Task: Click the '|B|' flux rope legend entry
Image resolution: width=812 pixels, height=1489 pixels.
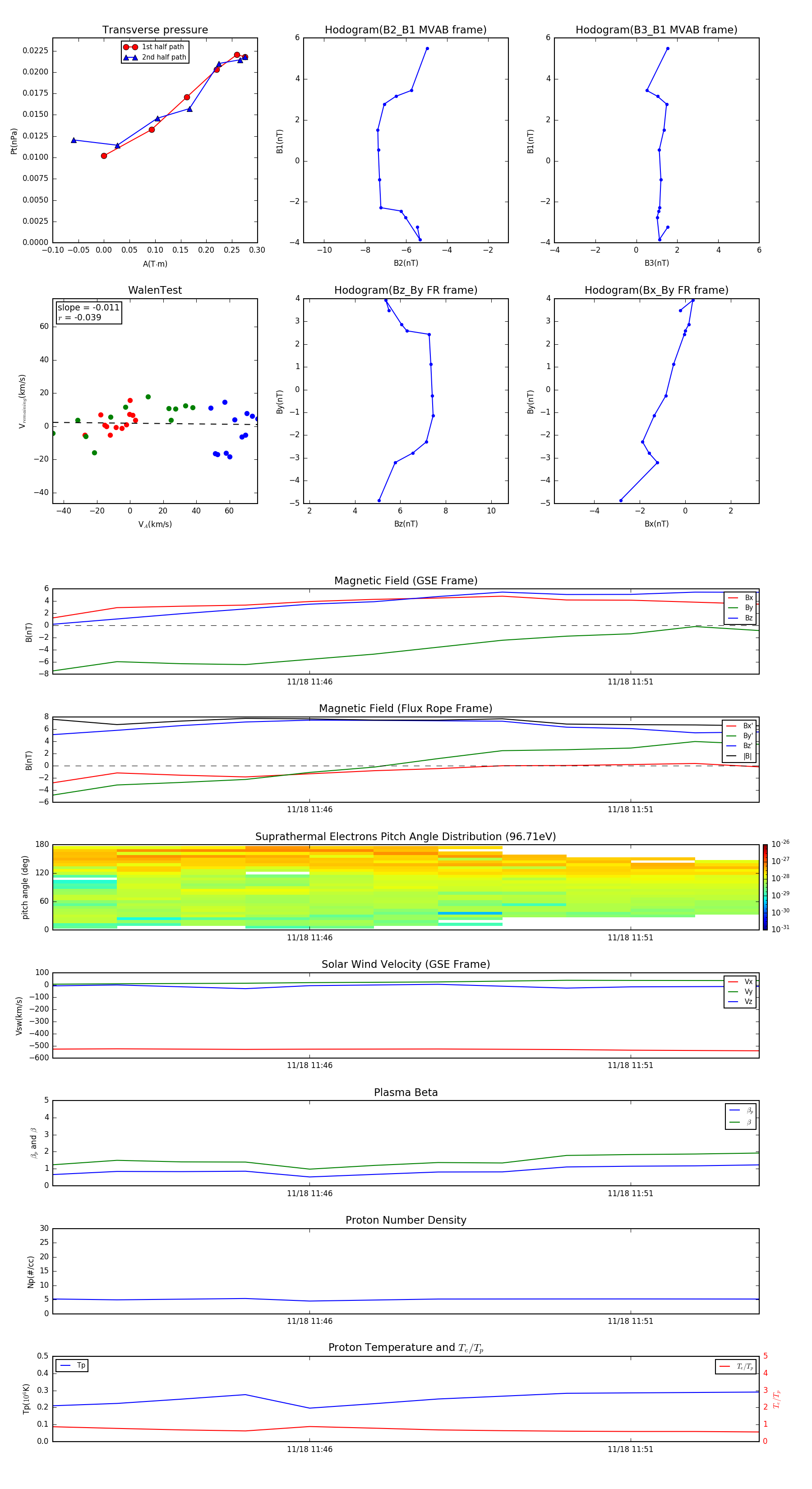Action: [740, 756]
